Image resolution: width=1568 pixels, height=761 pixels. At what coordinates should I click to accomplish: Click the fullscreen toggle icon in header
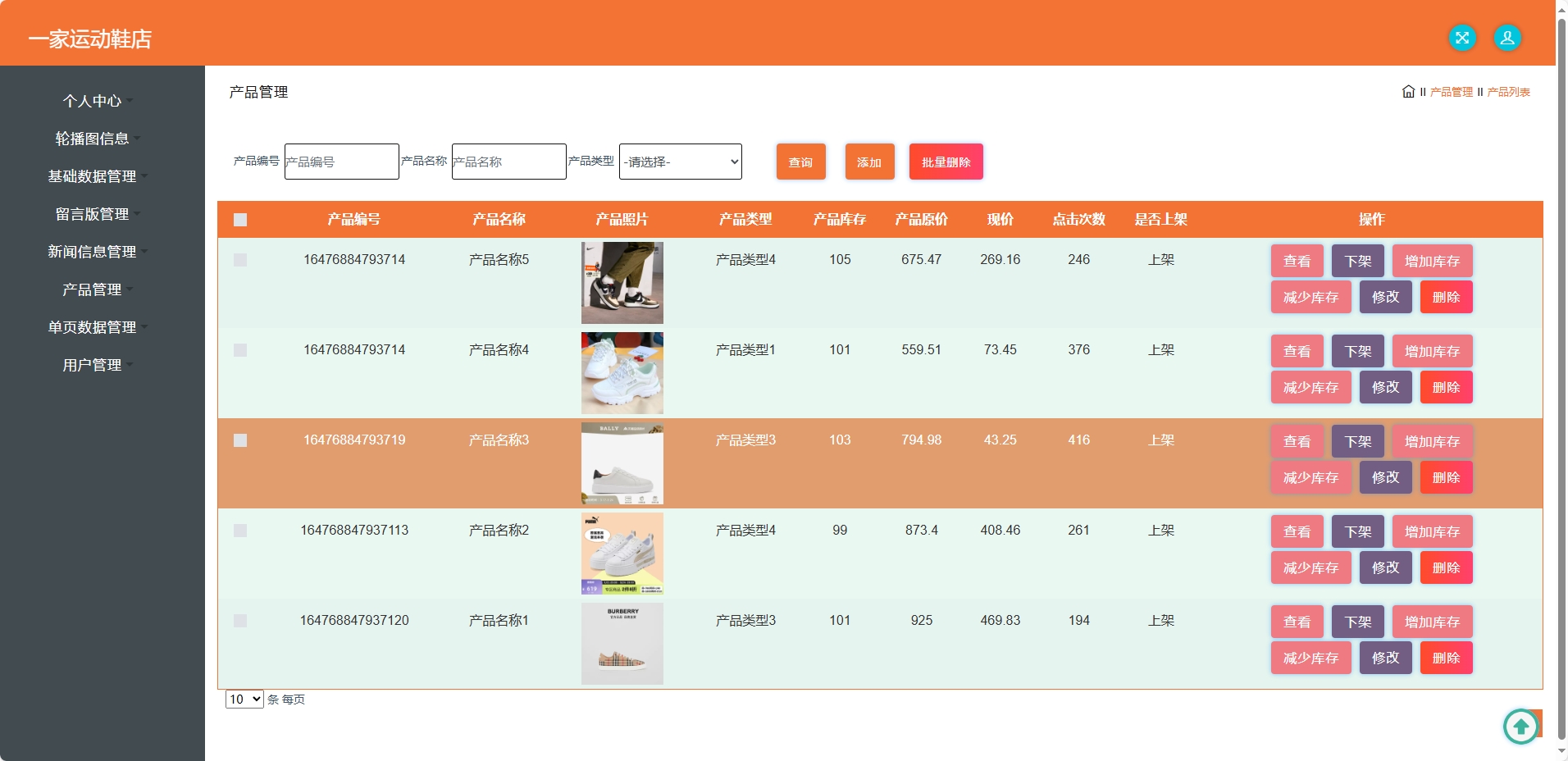coord(1461,38)
